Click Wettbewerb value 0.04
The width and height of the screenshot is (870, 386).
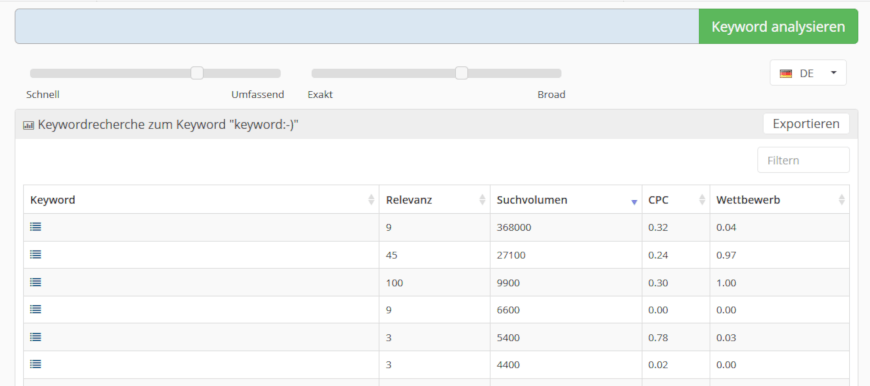[726, 227]
